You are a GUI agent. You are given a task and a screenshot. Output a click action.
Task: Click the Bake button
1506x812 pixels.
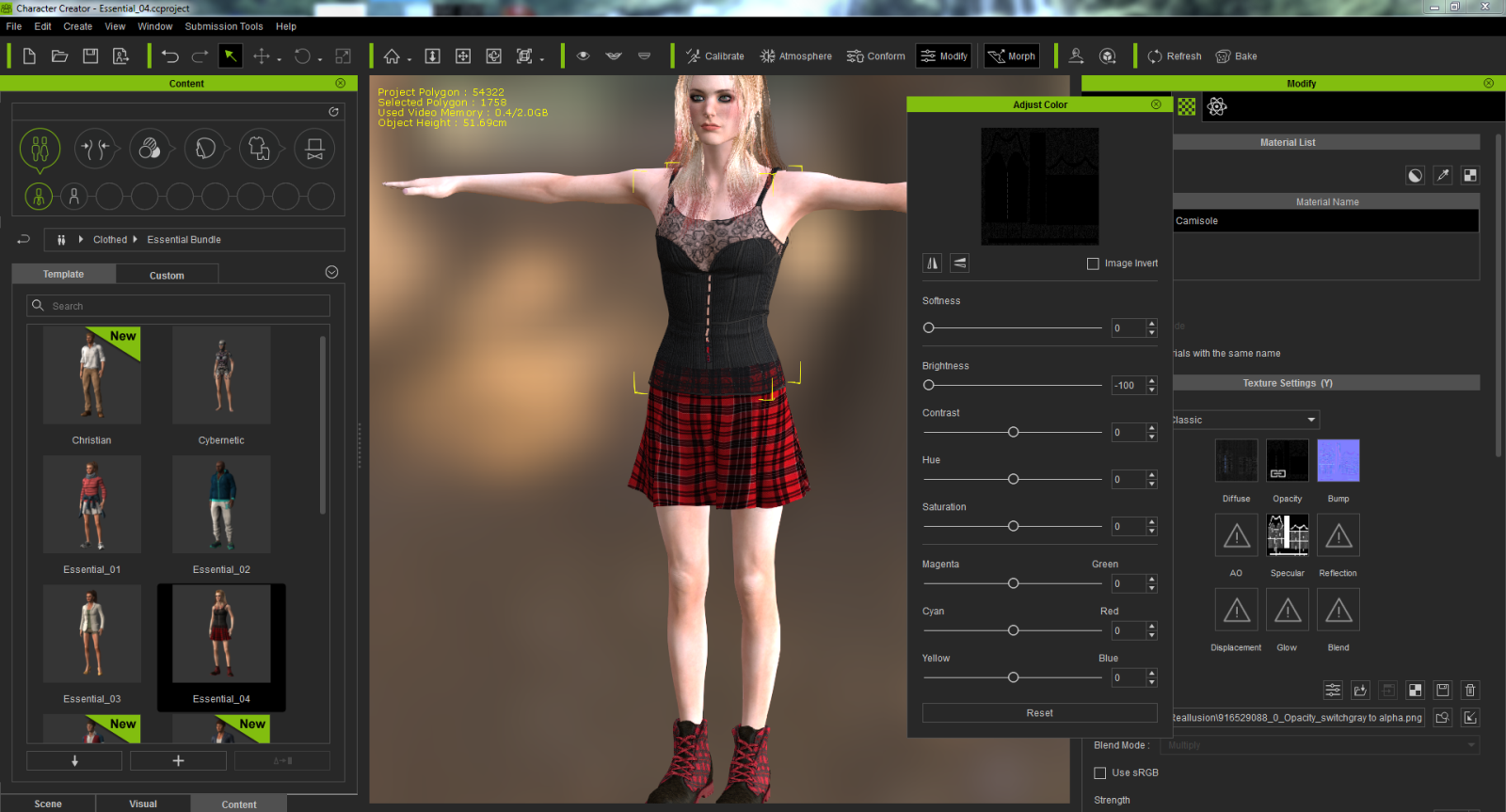[1237, 56]
